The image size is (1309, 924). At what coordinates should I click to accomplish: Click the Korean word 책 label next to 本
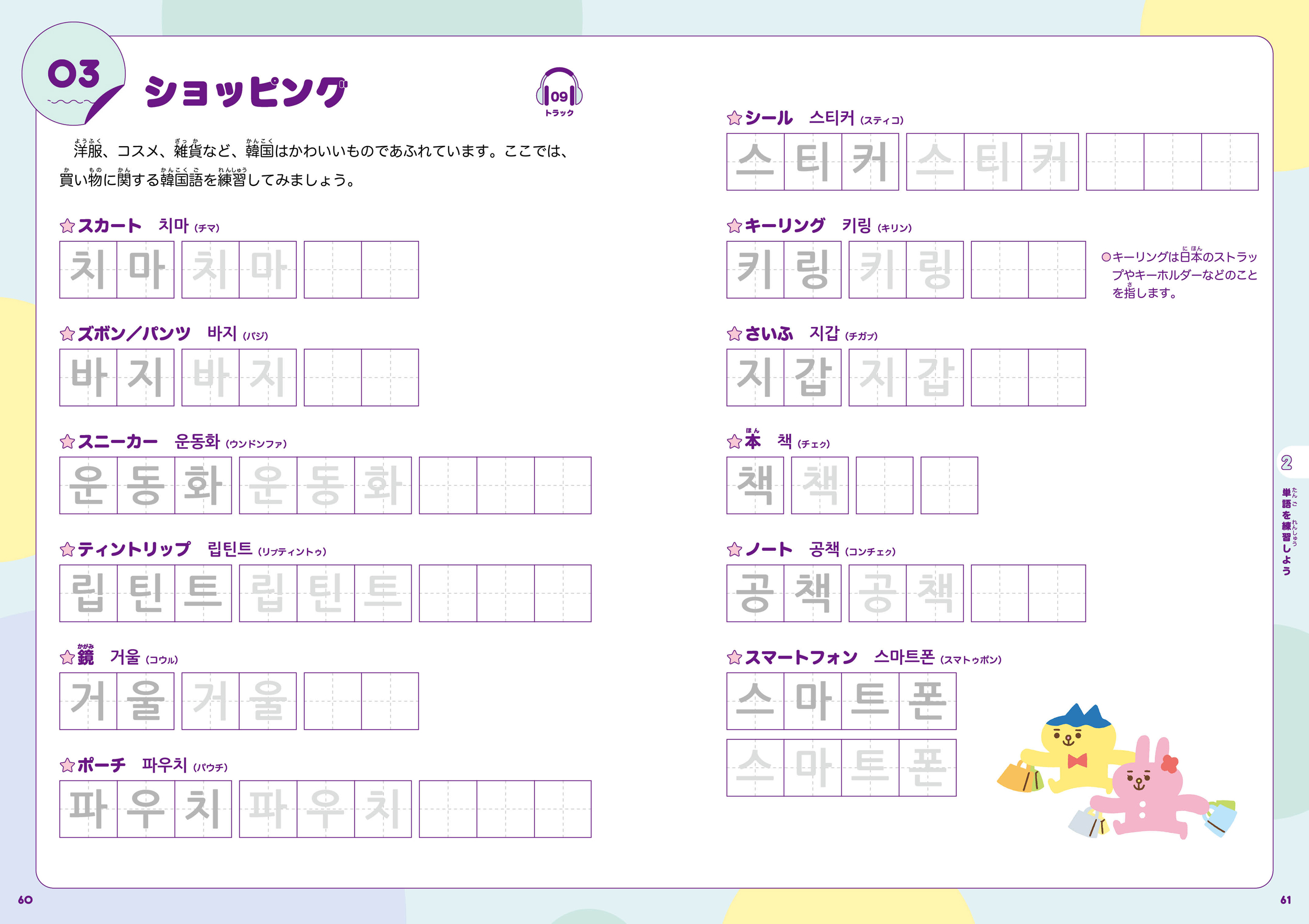[784, 441]
